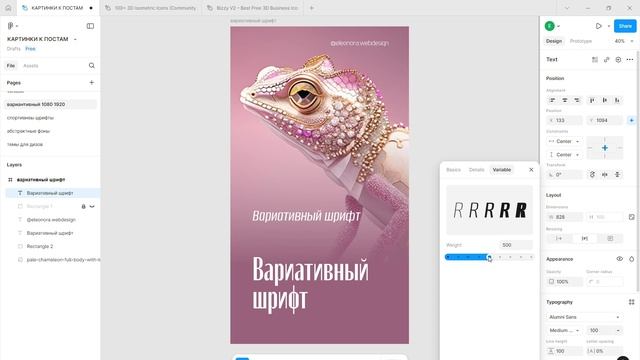Viewport: 640px width, 360px height.
Task: Add a new page with plus
Action: (91, 82)
